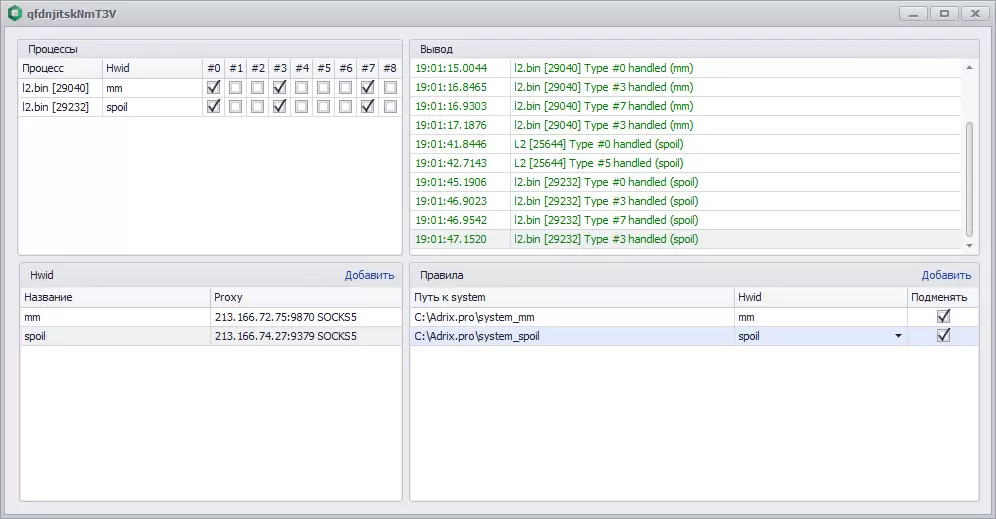Enable #1 checkbox for l2.bin [29040]
Viewport: 996px width, 519px height.
click(x=236, y=87)
